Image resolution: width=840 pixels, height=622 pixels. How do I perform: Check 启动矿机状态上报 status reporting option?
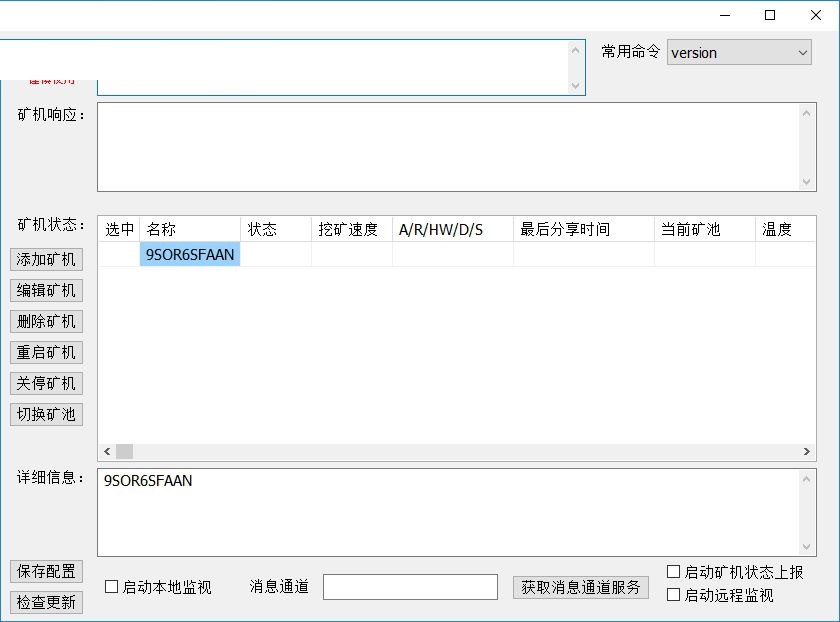point(674,572)
